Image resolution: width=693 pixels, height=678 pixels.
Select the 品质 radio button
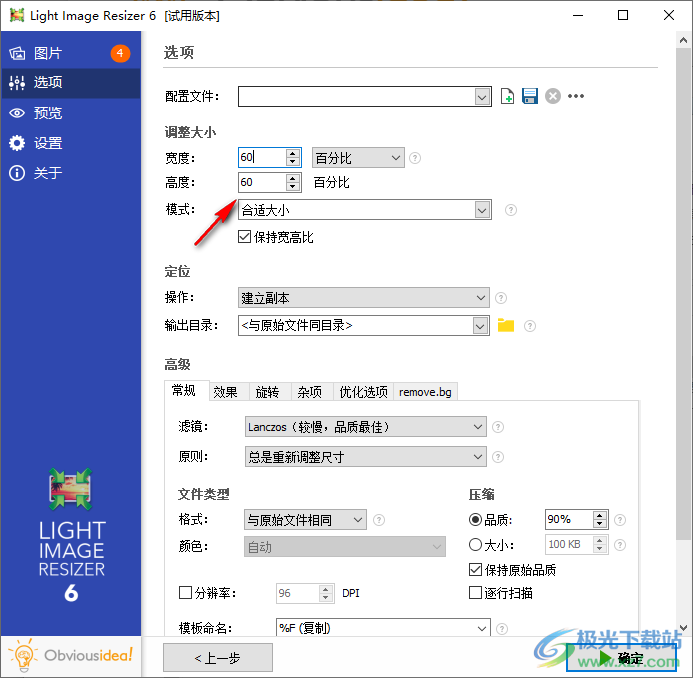[x=475, y=519]
